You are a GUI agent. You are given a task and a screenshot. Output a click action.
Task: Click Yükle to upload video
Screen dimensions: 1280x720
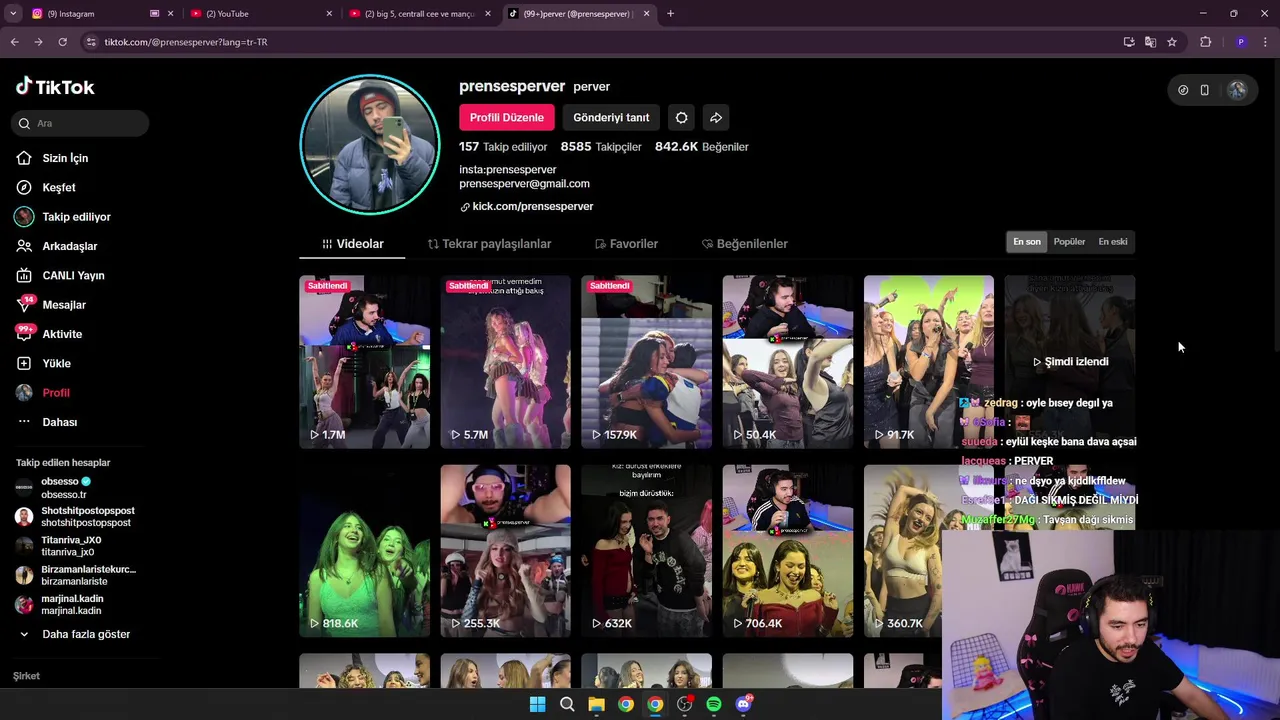pyautogui.click(x=56, y=363)
